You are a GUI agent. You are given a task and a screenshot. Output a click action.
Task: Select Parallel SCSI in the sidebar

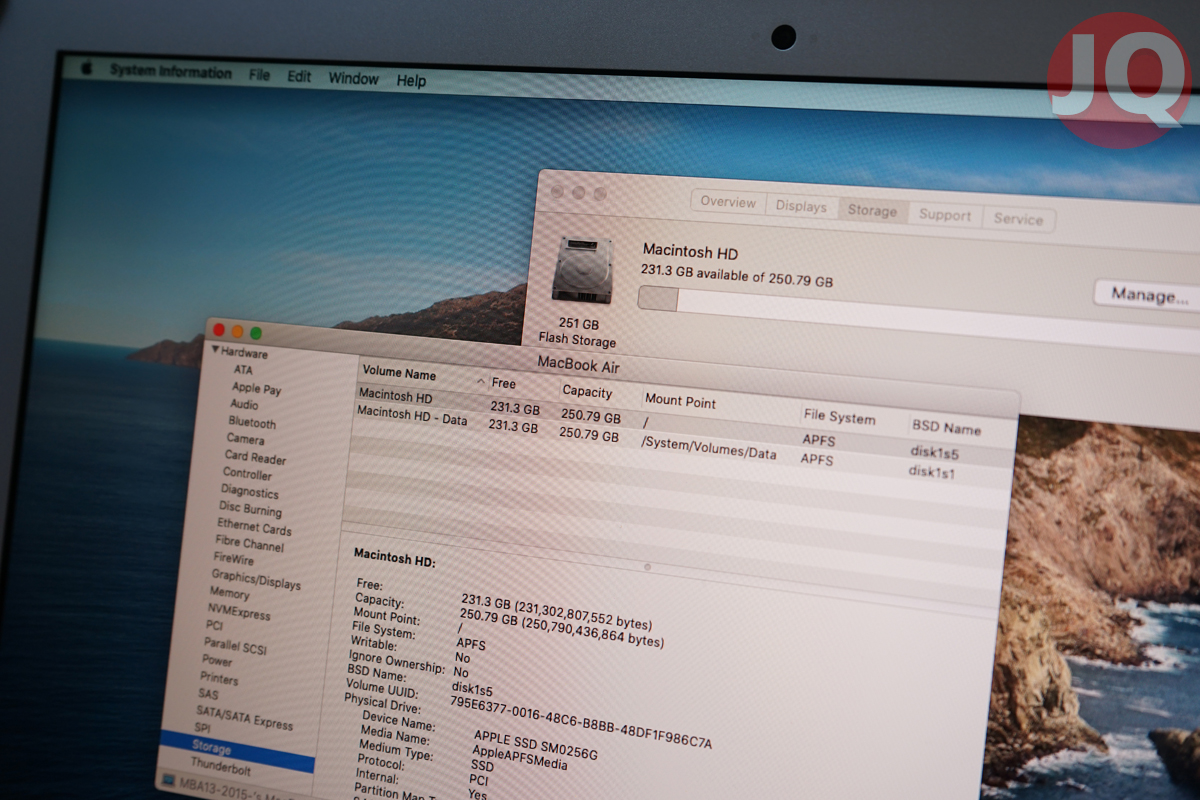click(236, 645)
